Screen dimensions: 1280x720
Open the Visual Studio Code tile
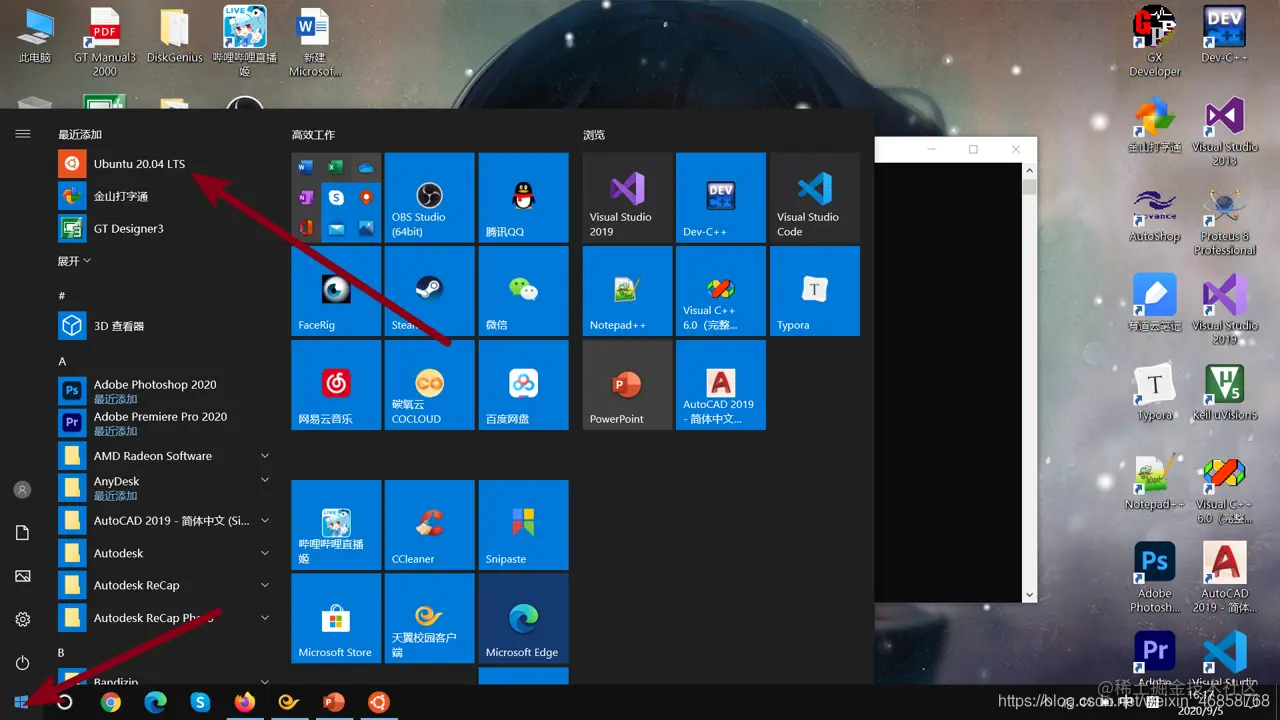pyautogui.click(x=815, y=197)
